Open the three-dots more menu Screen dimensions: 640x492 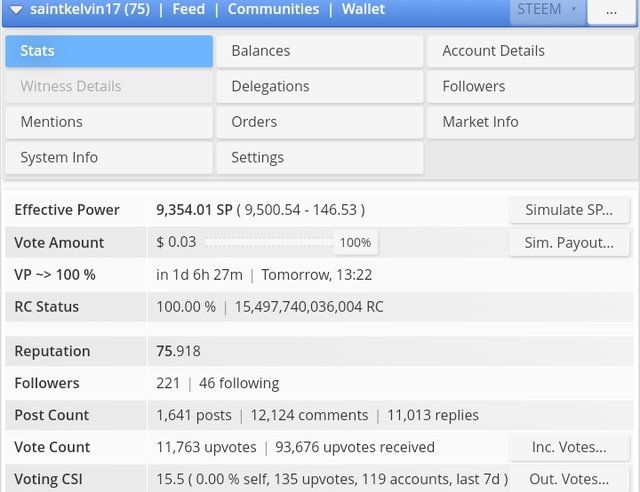[611, 11]
